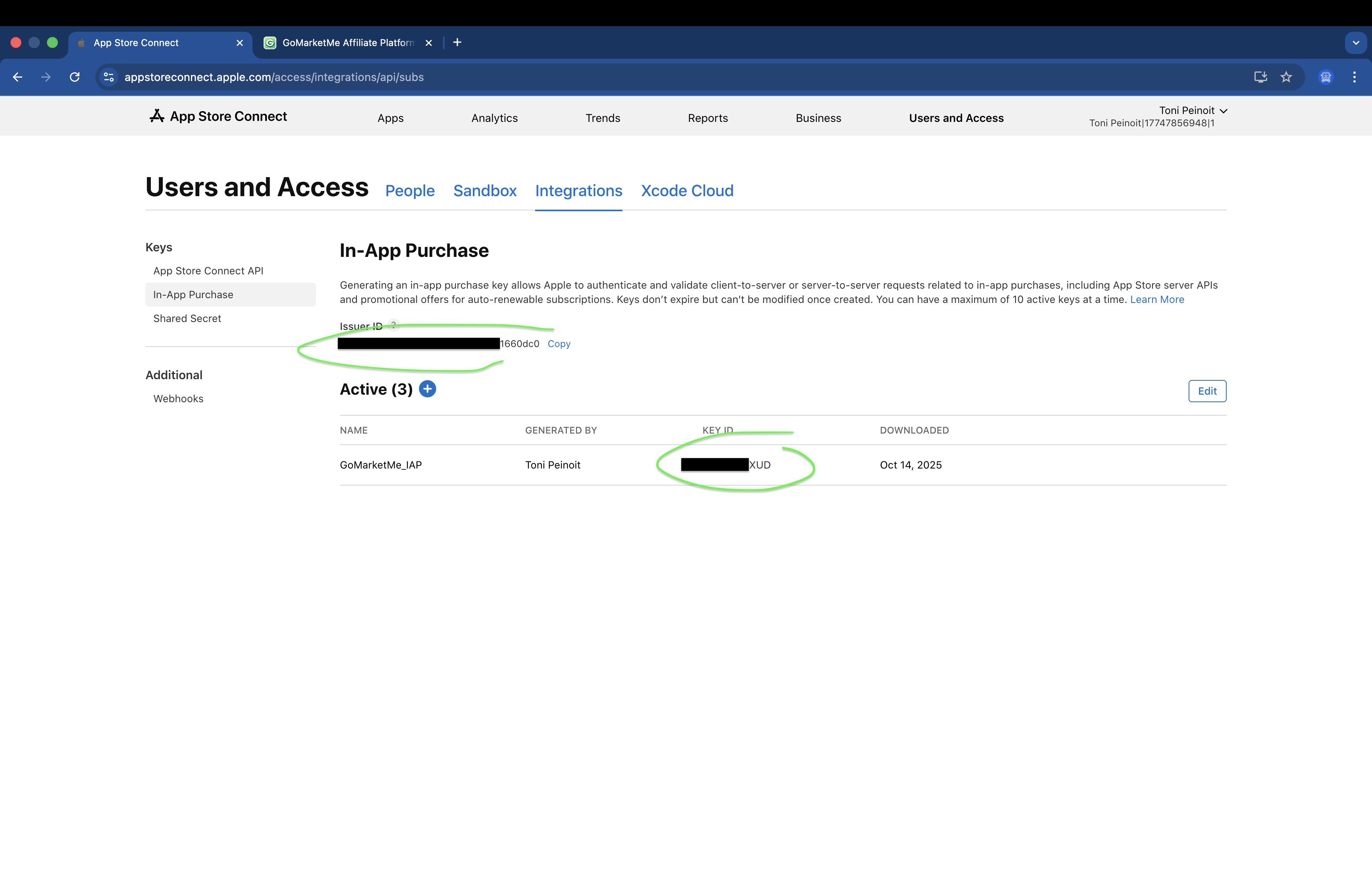The image size is (1372, 887).
Task: Open the tab search chevron
Action: [x=1356, y=42]
